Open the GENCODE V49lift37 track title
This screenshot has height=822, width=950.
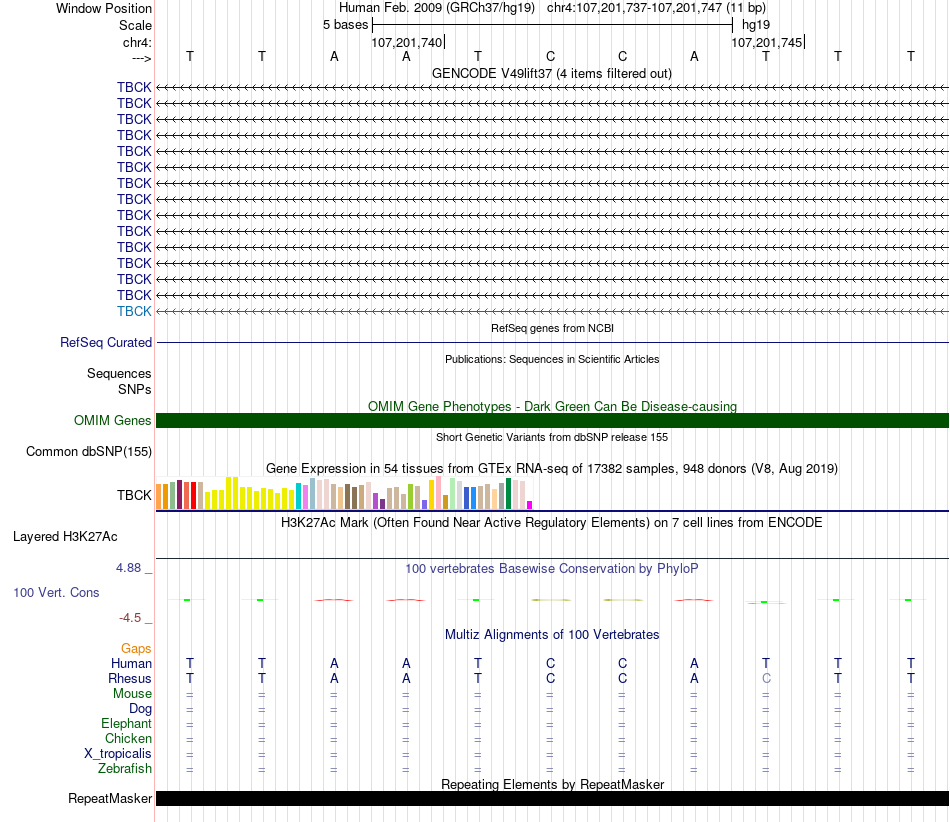pyautogui.click(x=551, y=73)
